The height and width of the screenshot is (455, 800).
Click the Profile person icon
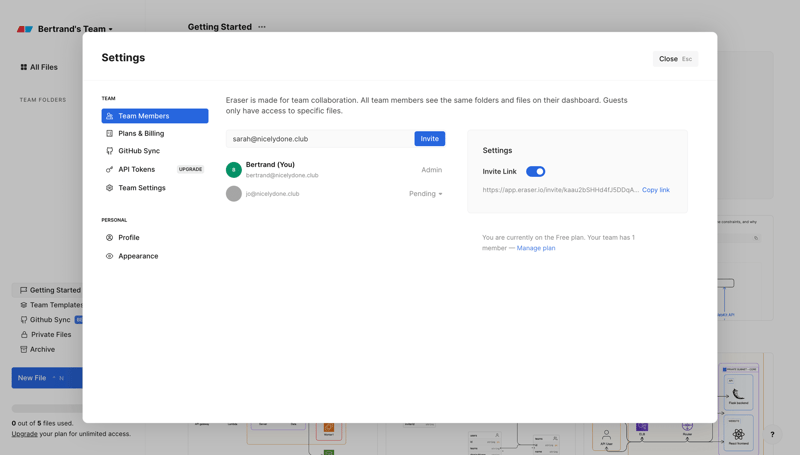(x=109, y=238)
